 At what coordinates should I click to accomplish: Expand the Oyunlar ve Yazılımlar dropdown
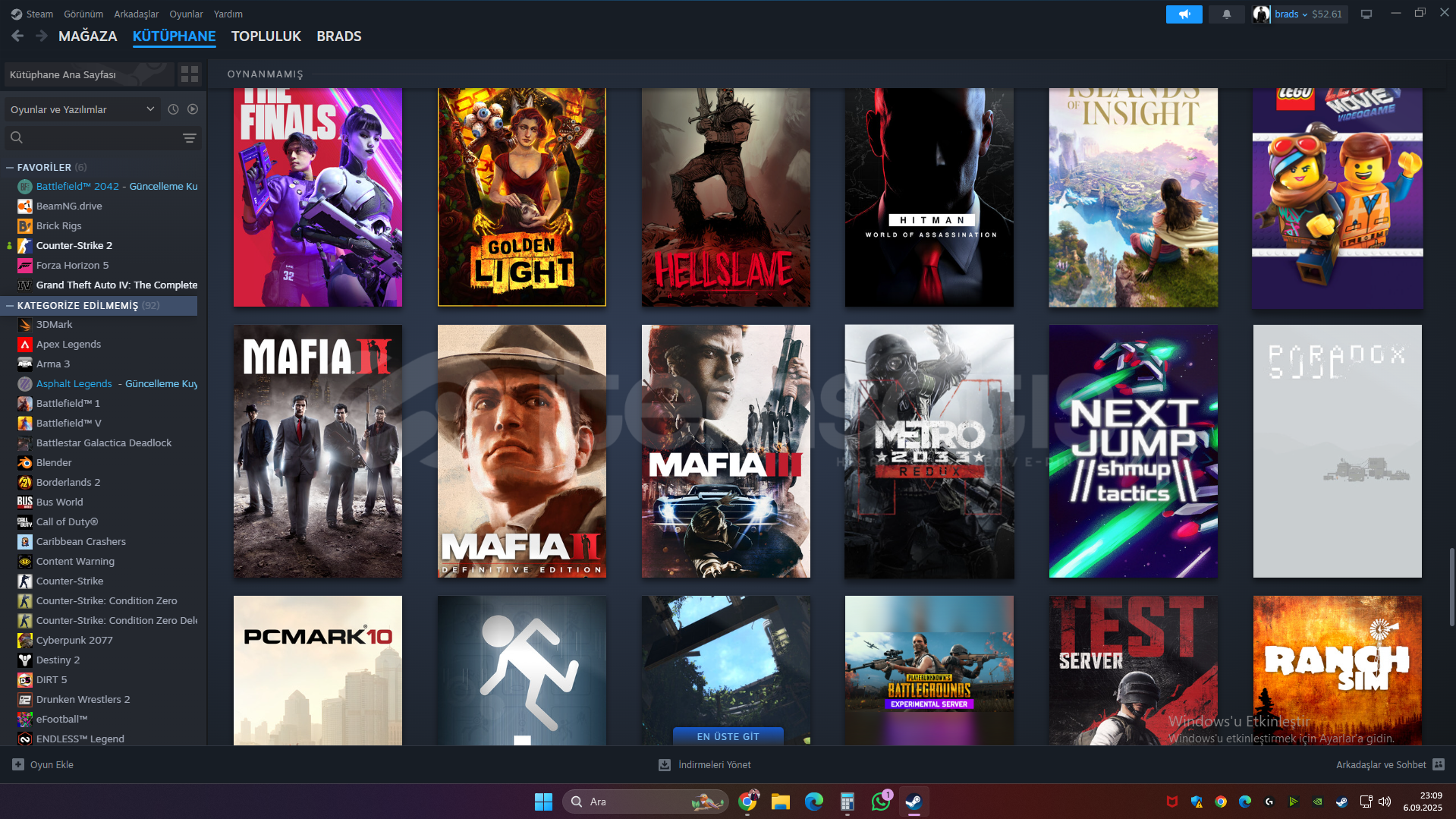point(83,109)
